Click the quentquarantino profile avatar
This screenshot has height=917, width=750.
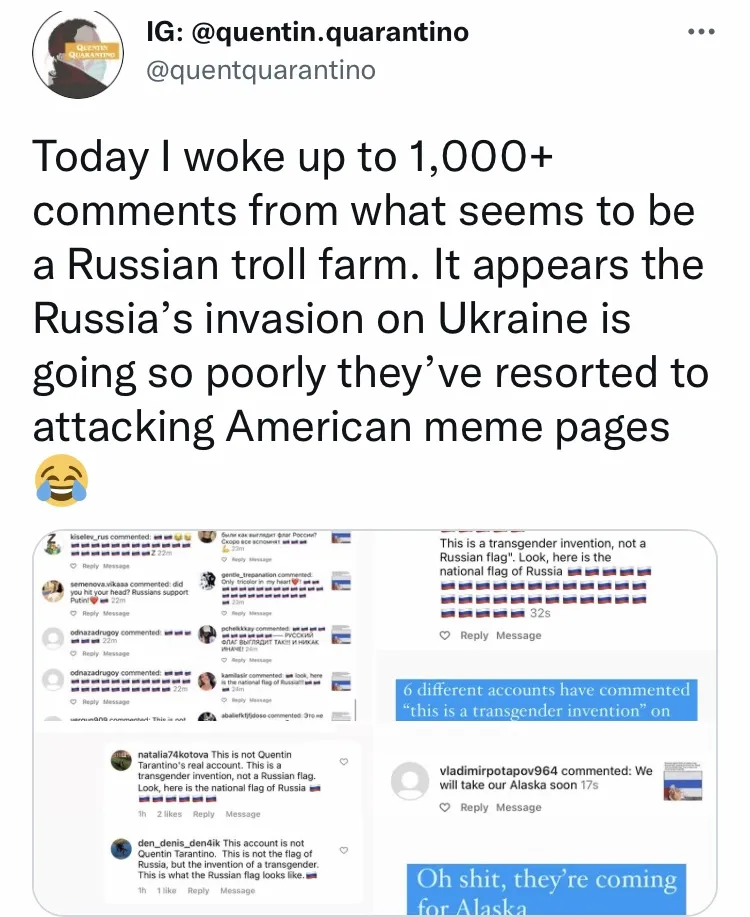pyautogui.click(x=78, y=56)
